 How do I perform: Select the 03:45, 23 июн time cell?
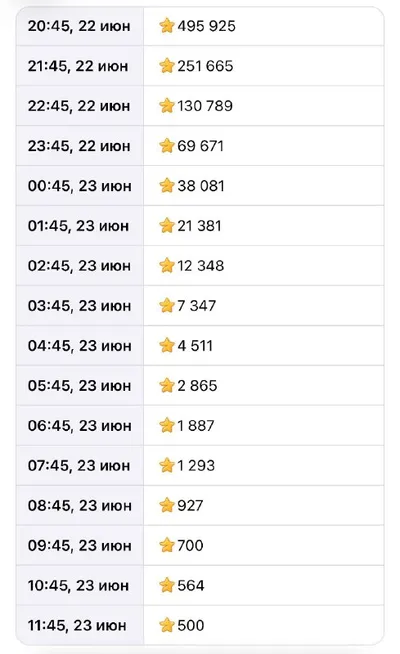pyautogui.click(x=80, y=306)
